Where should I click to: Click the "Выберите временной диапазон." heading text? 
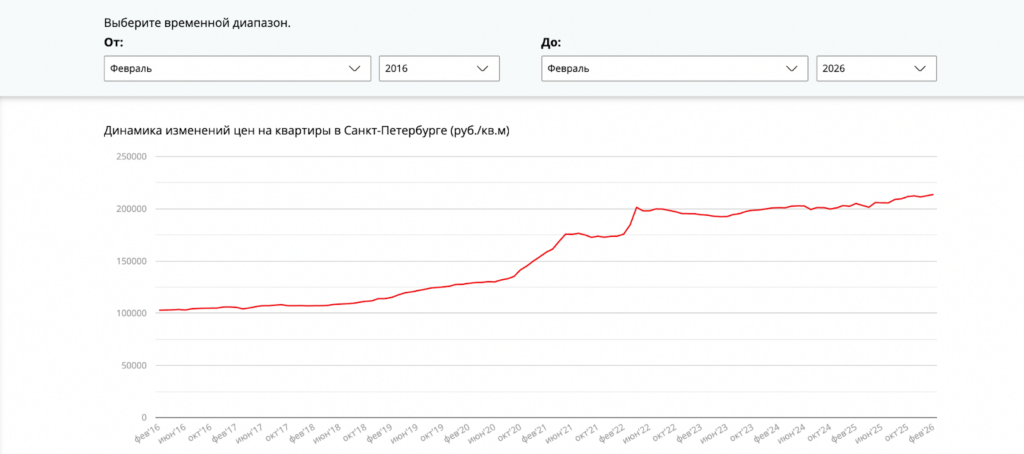(197, 22)
